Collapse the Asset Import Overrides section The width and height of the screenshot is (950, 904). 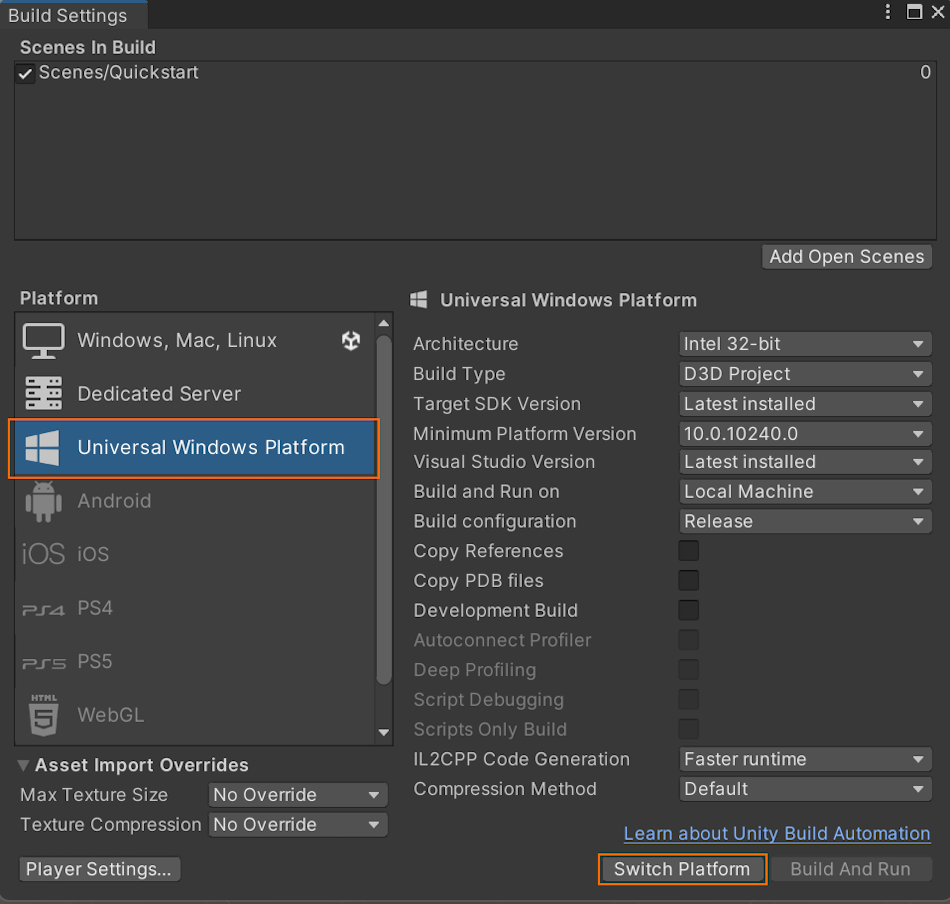23,765
